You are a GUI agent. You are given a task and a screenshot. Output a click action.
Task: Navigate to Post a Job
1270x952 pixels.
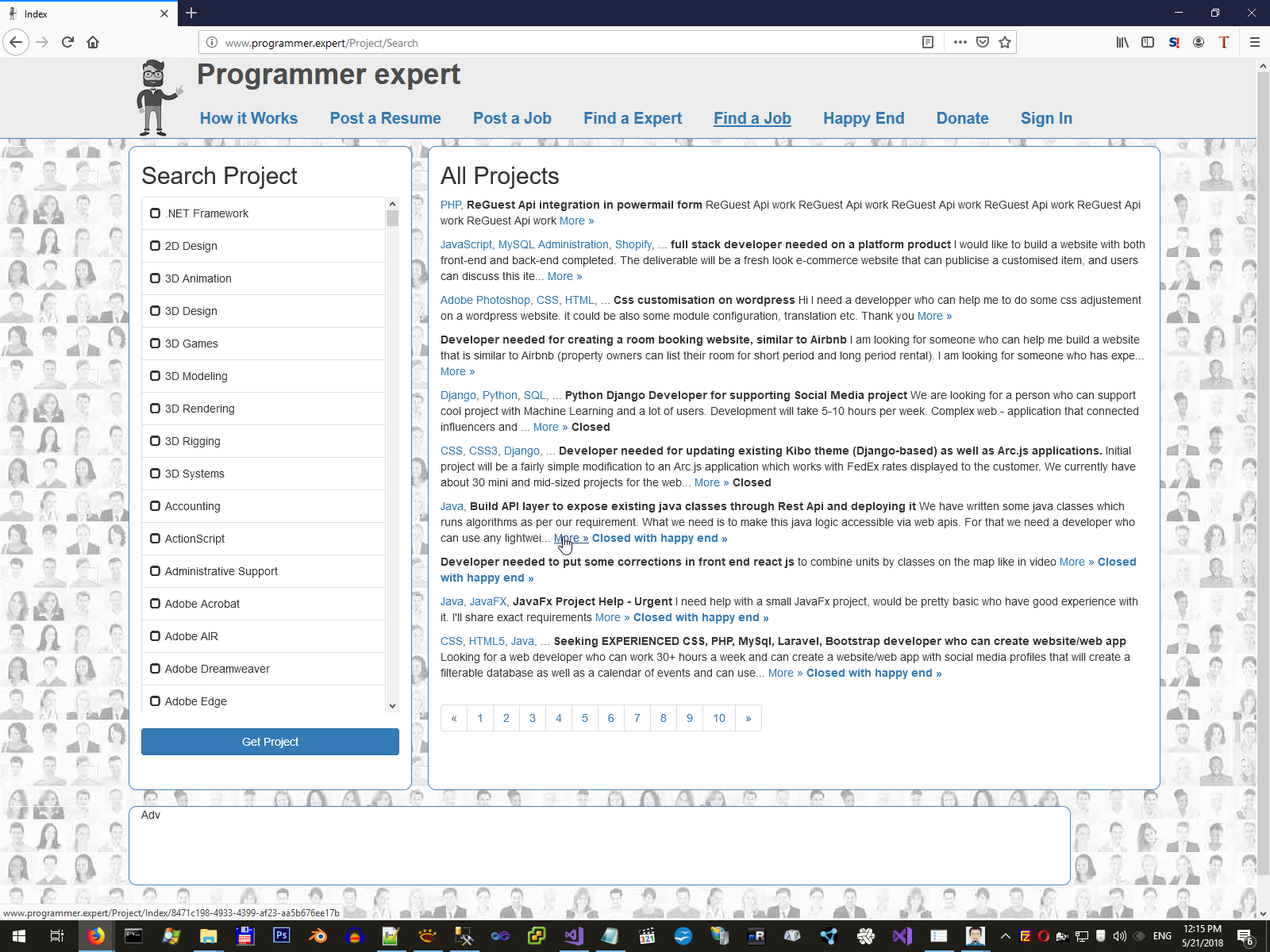click(x=512, y=118)
